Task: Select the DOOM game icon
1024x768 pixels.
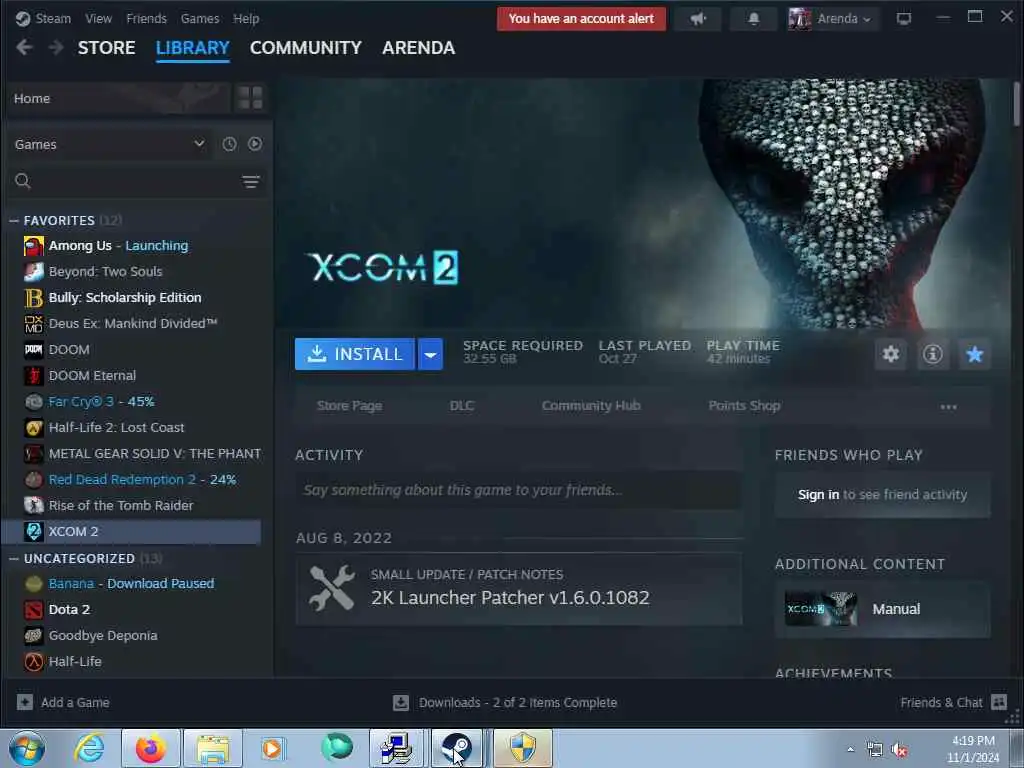Action: click(34, 350)
